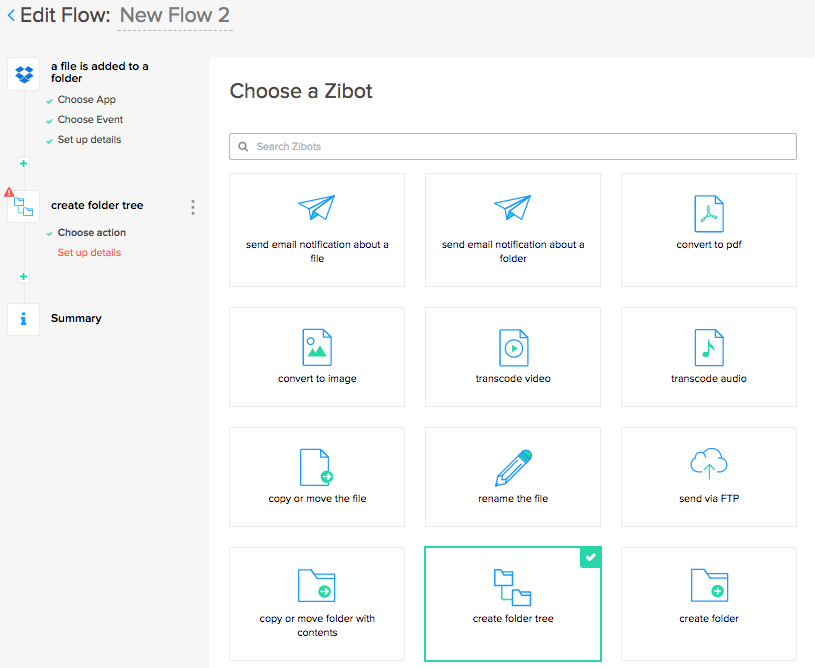815x668 pixels.
Task: Open the three-dot menu for create folder tree
Action: click(193, 207)
